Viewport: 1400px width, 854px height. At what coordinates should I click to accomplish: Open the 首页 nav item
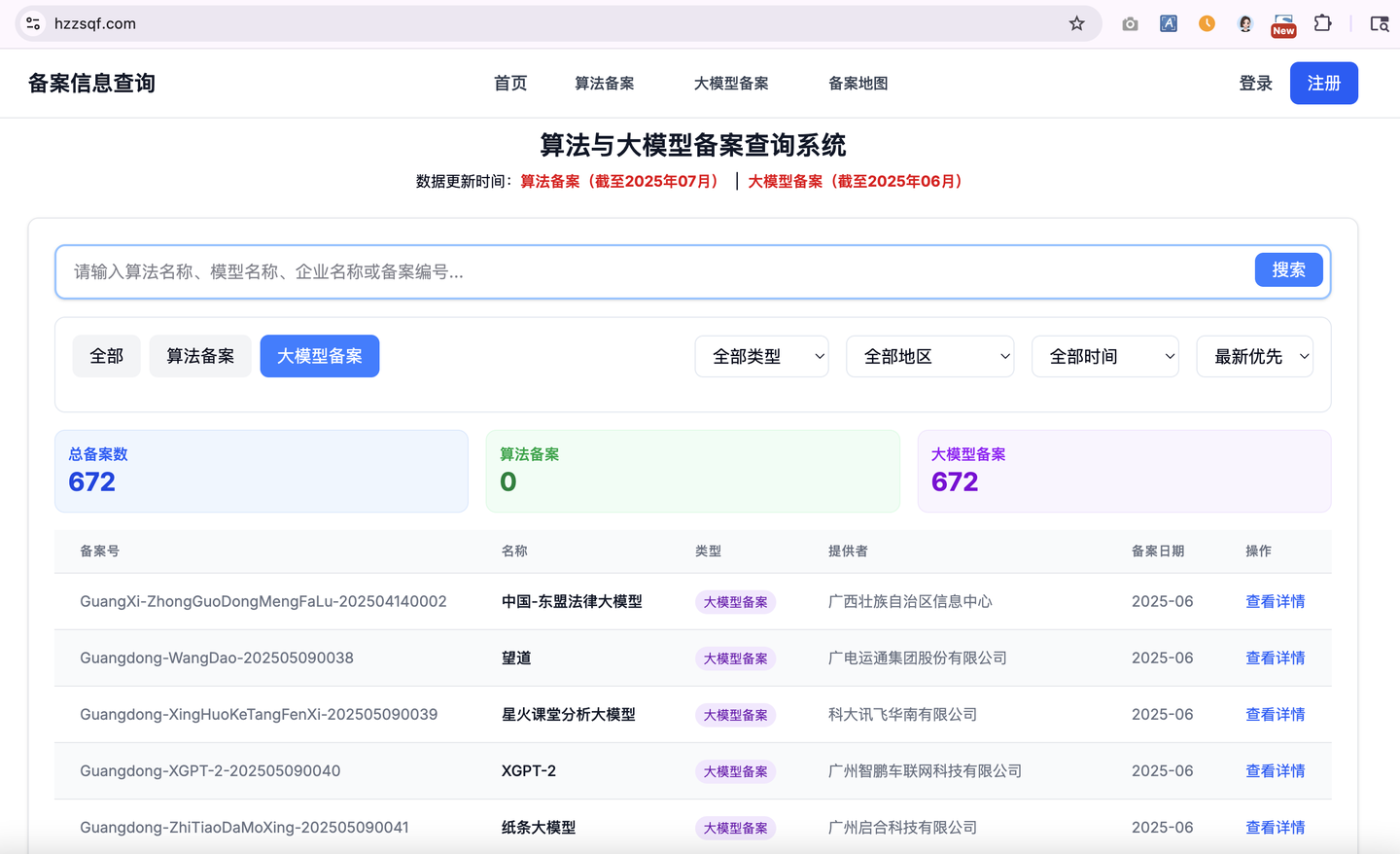tap(510, 84)
